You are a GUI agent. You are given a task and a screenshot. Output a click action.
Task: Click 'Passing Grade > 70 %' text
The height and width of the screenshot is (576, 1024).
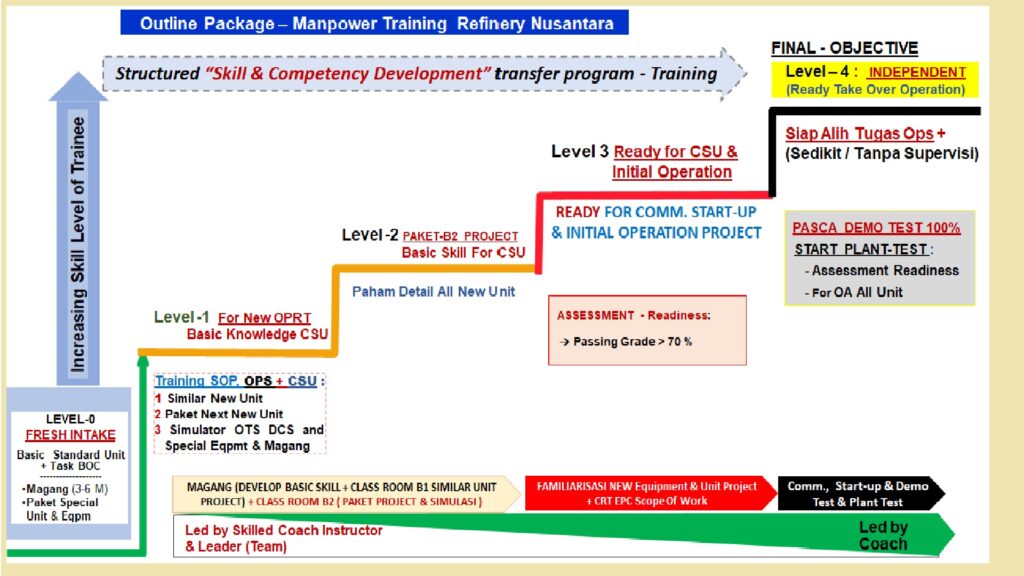[632, 342]
